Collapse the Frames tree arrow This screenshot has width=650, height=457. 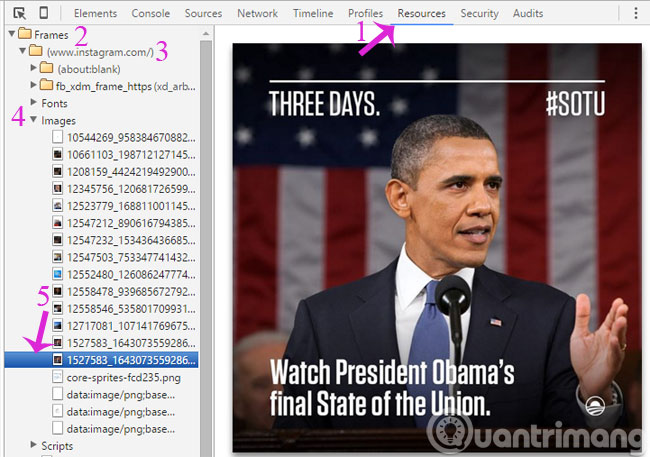(x=12, y=34)
